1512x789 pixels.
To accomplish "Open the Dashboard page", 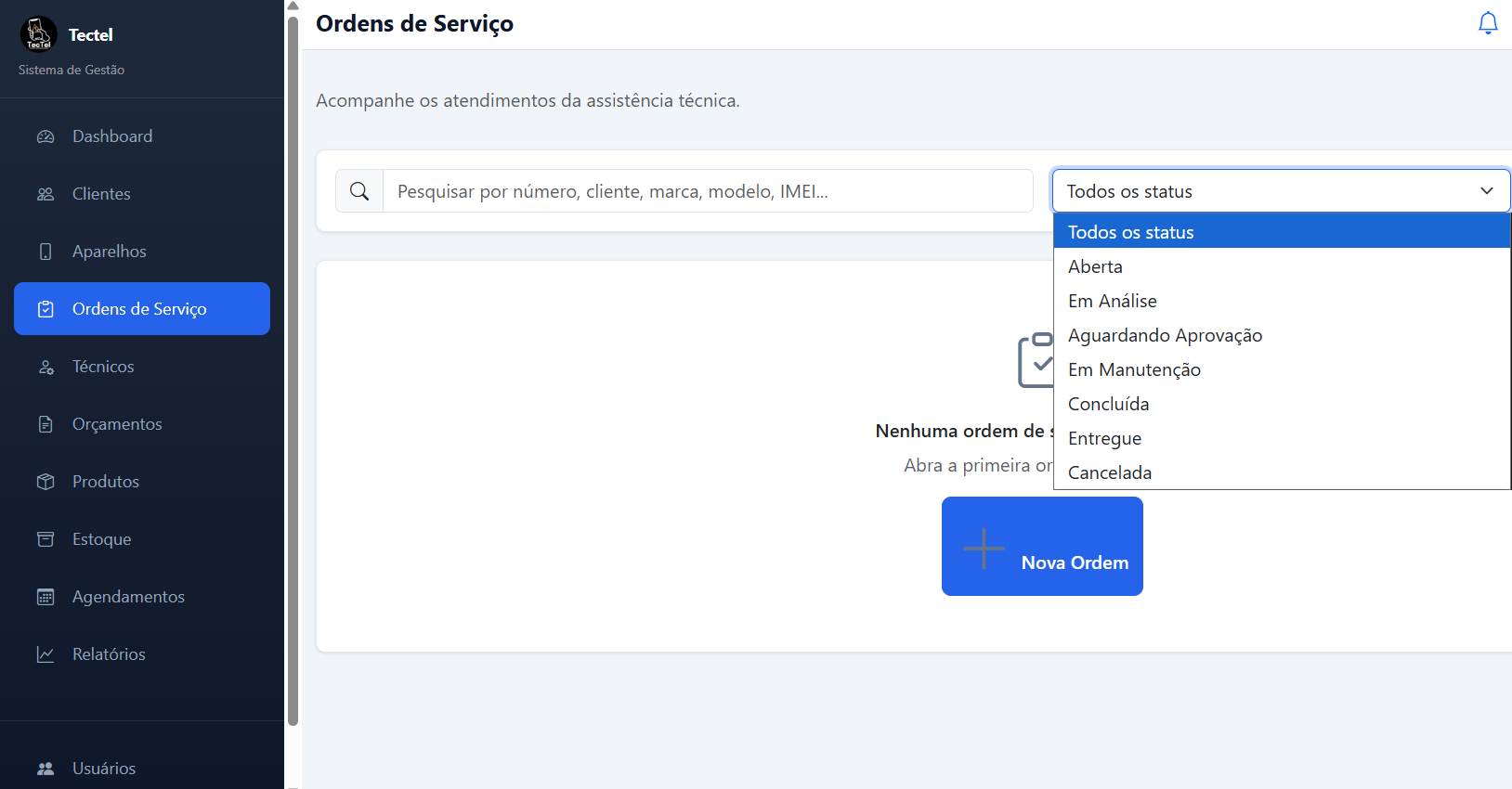I will click(x=142, y=136).
